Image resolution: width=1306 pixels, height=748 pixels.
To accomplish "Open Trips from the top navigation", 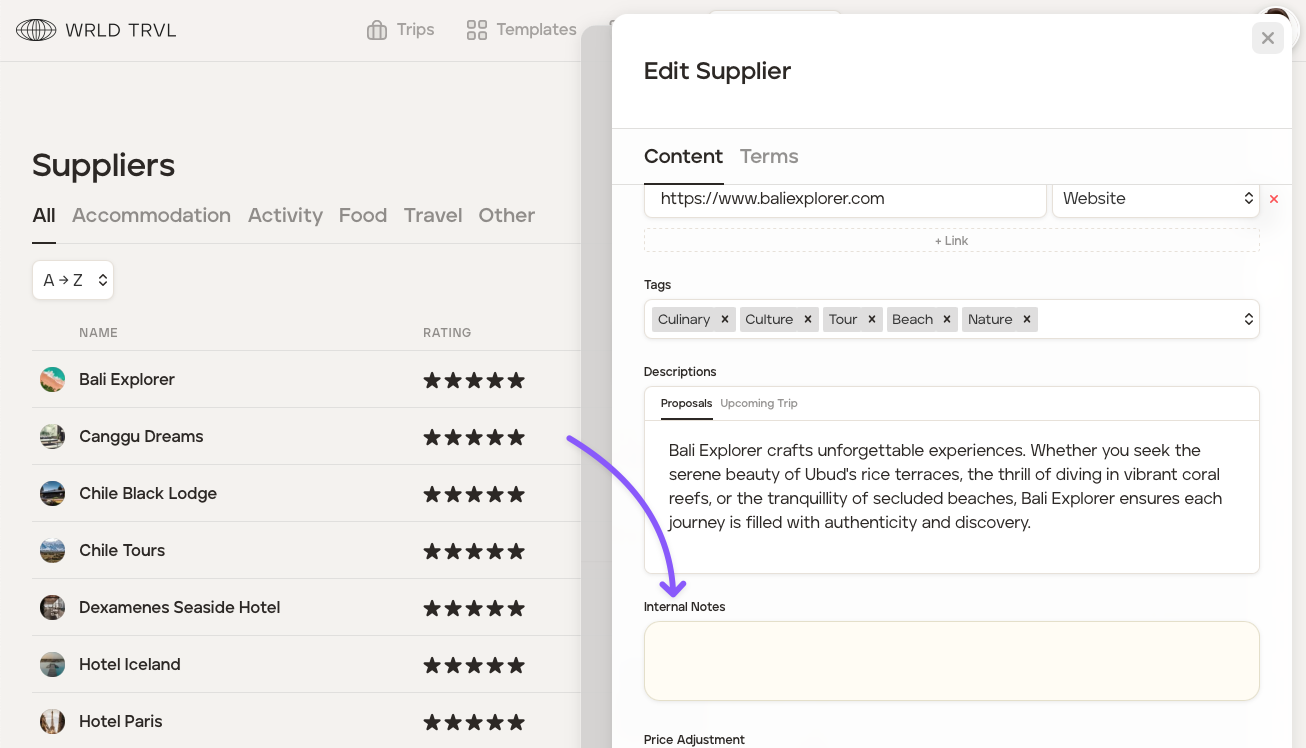I will [x=400, y=30].
